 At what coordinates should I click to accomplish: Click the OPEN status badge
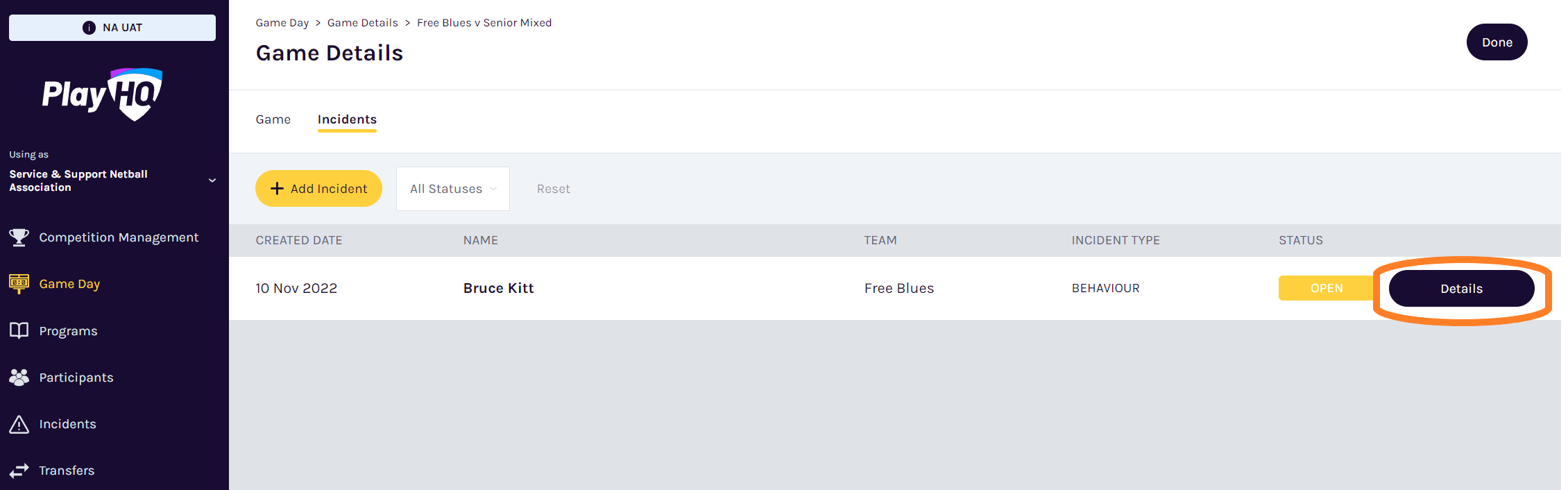1327,288
